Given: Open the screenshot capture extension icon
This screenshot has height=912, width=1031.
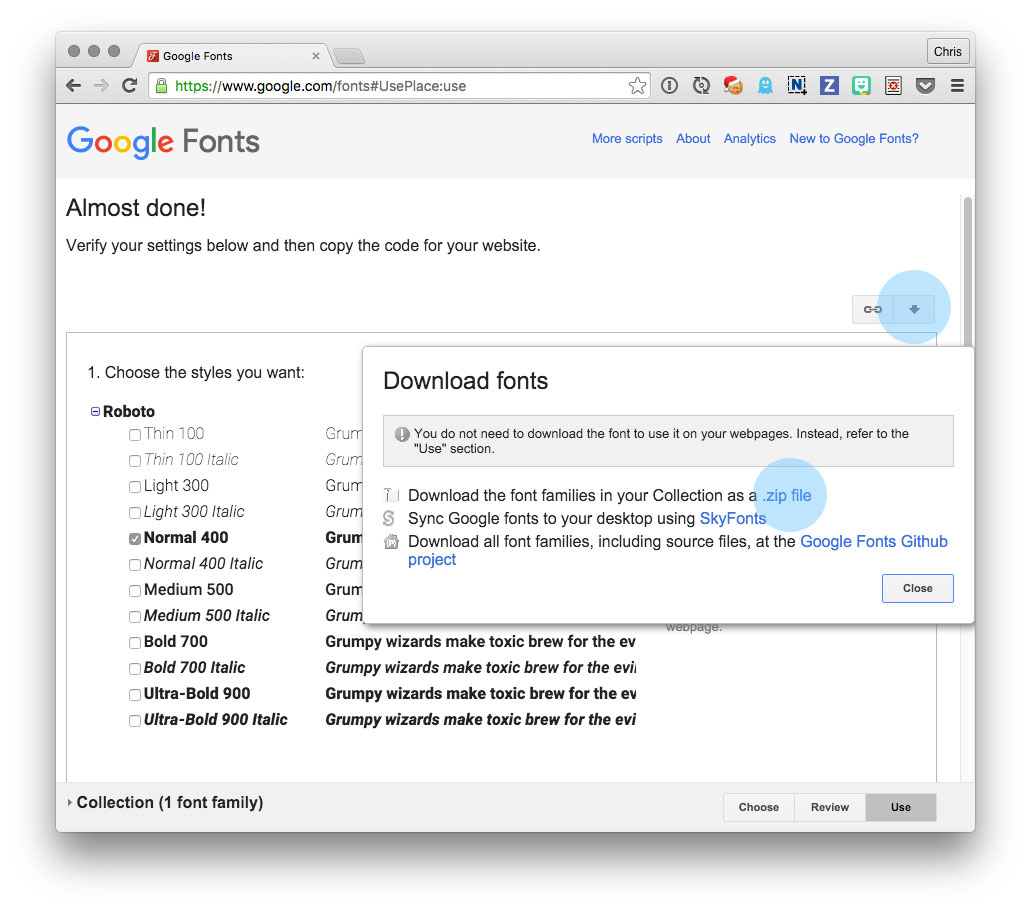Looking at the screenshot, I should tap(798, 86).
